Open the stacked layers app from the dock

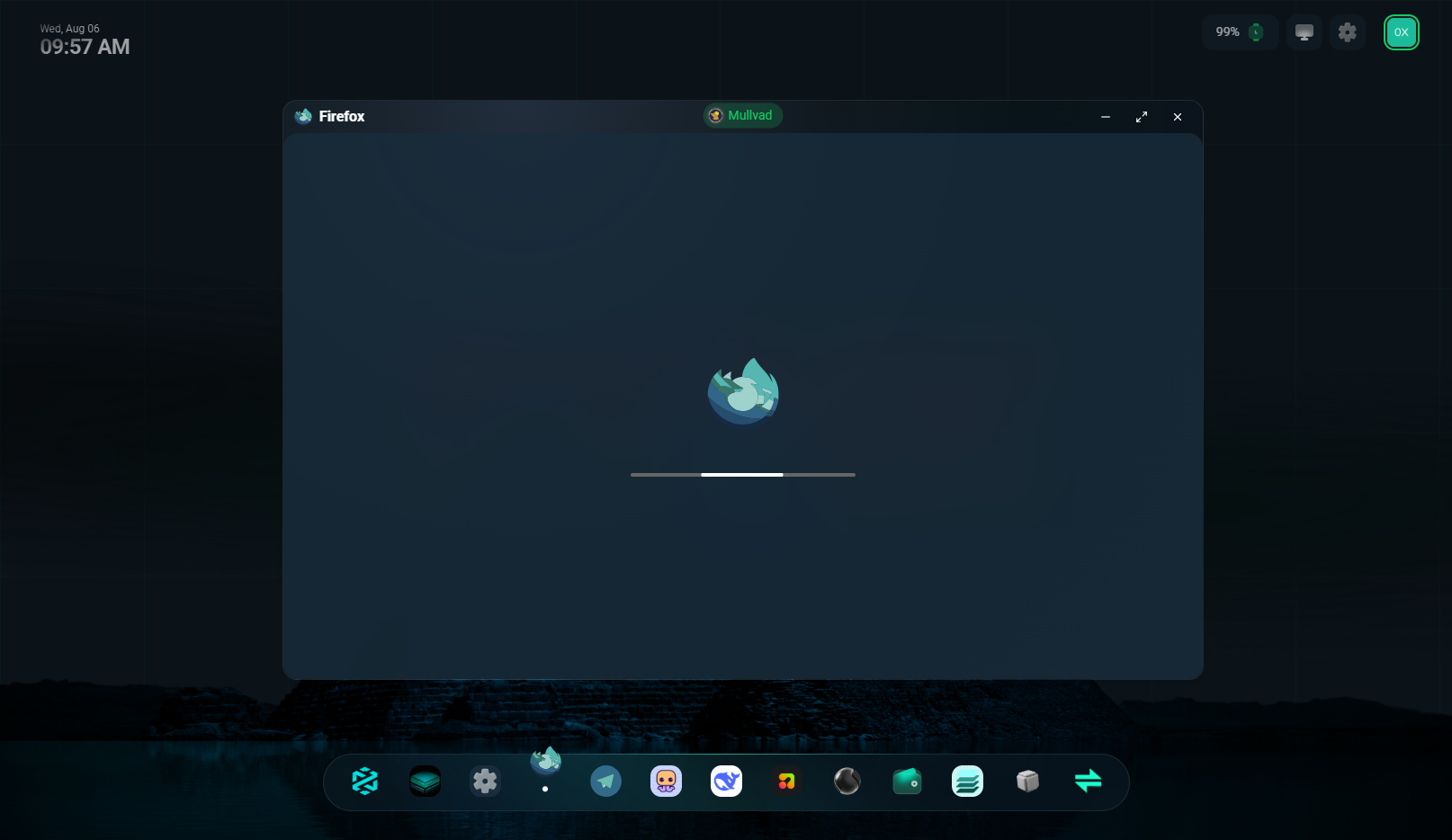[967, 782]
